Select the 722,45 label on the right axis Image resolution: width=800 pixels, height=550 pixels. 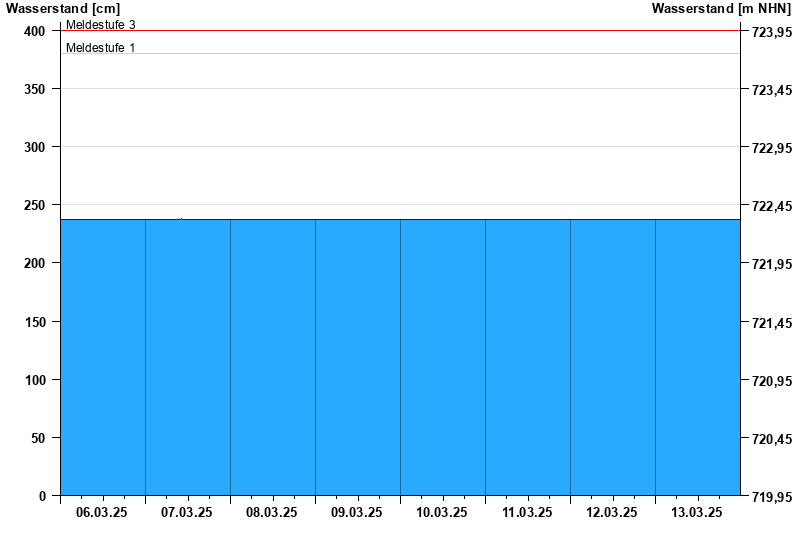[x=772, y=206]
